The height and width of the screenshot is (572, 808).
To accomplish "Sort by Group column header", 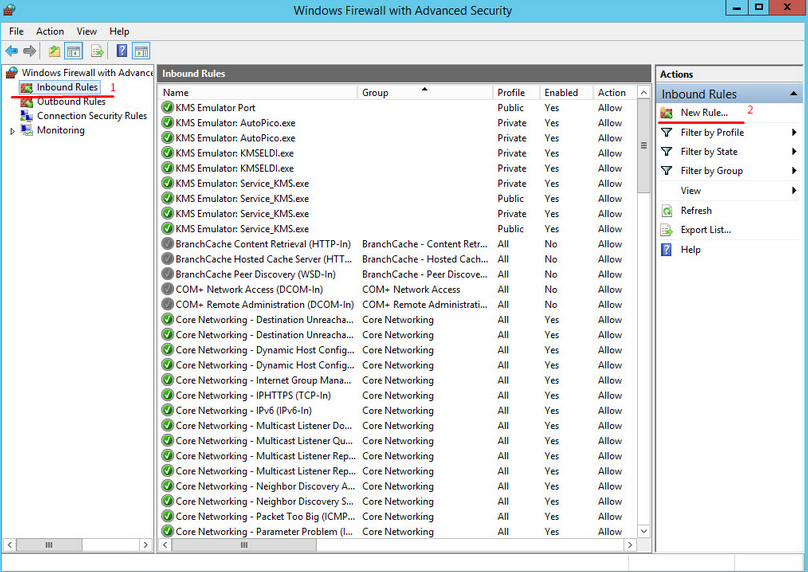I will point(425,93).
